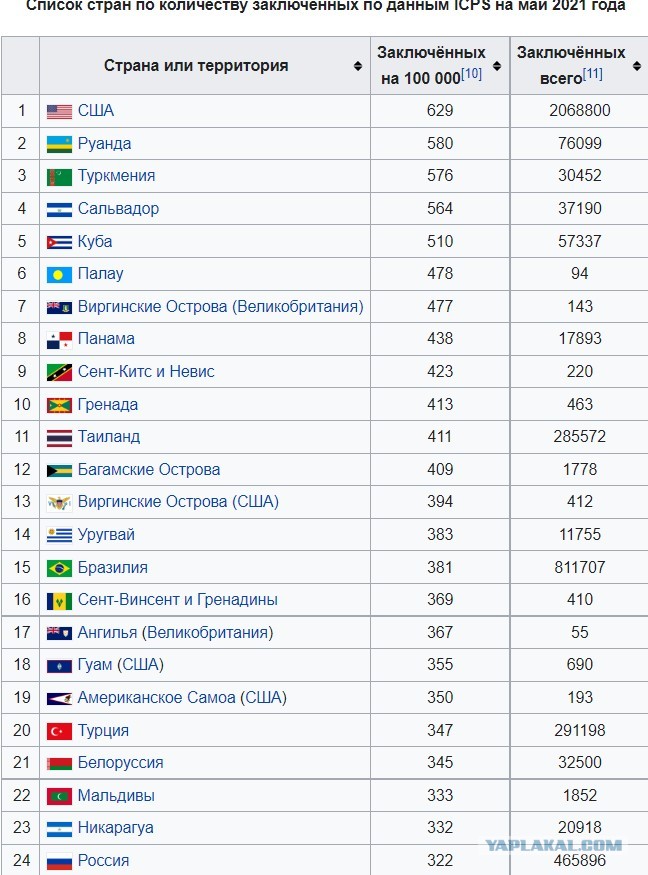Open the Сальвадор country link

pos(118,209)
